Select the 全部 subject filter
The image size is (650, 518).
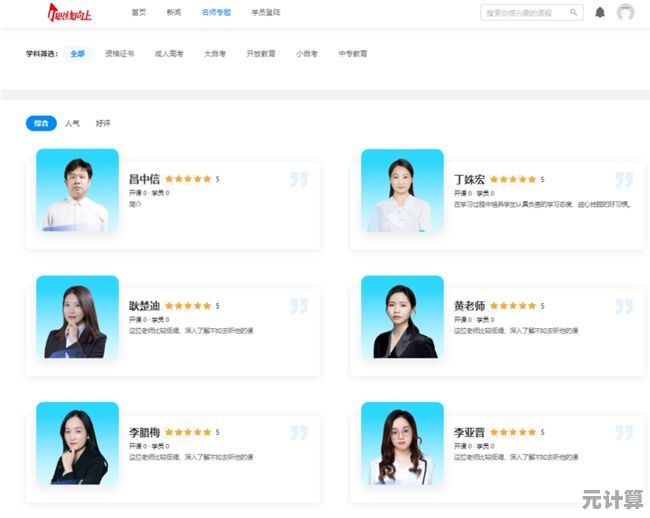click(77, 54)
